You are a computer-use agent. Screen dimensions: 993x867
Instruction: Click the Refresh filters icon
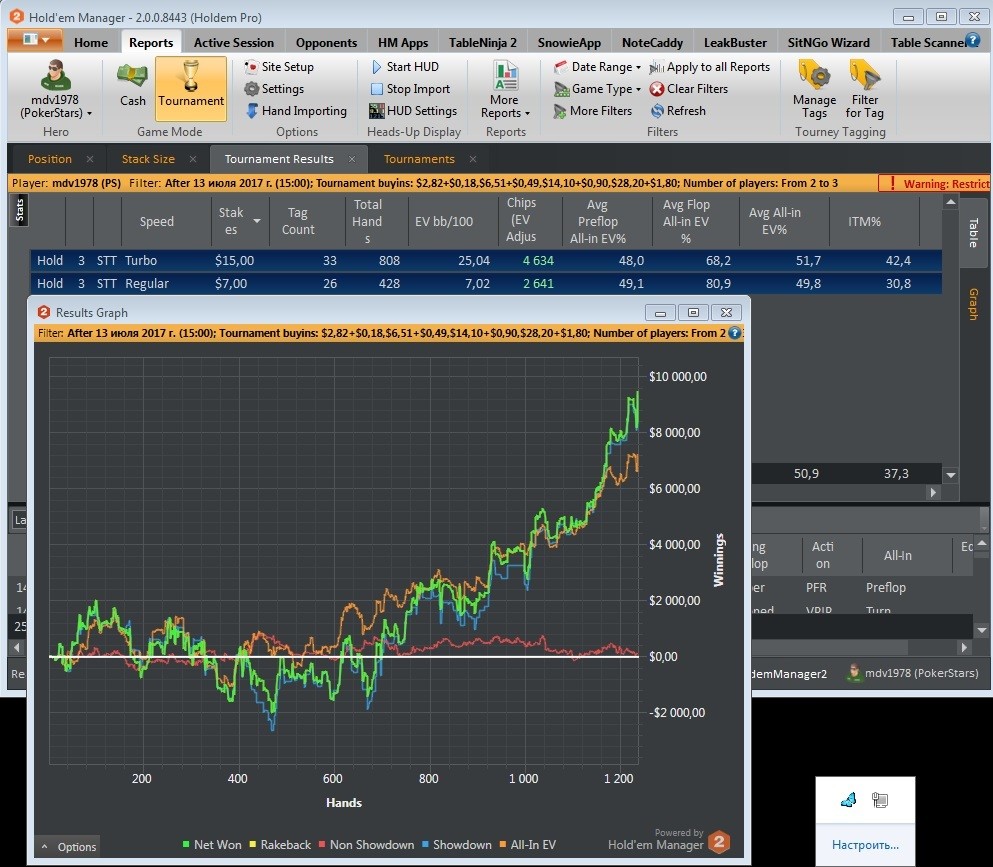657,111
